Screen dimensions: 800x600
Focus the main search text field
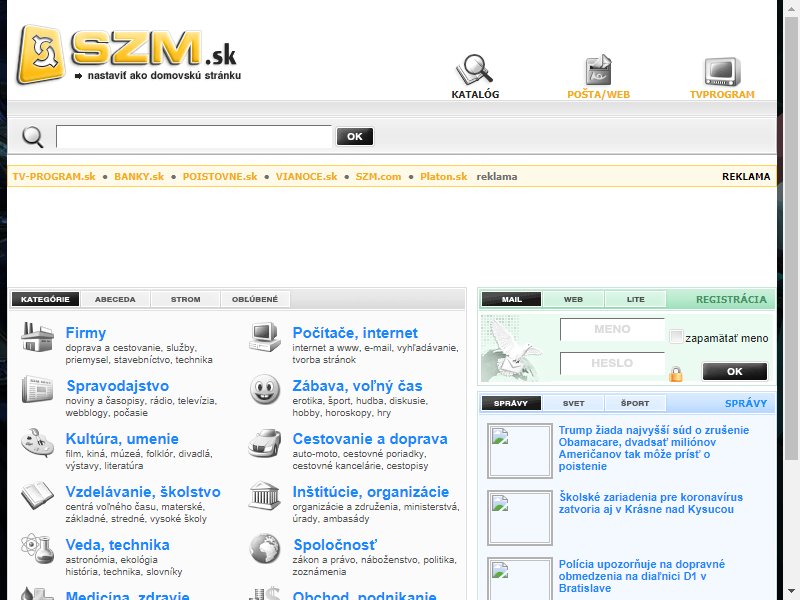(x=194, y=136)
